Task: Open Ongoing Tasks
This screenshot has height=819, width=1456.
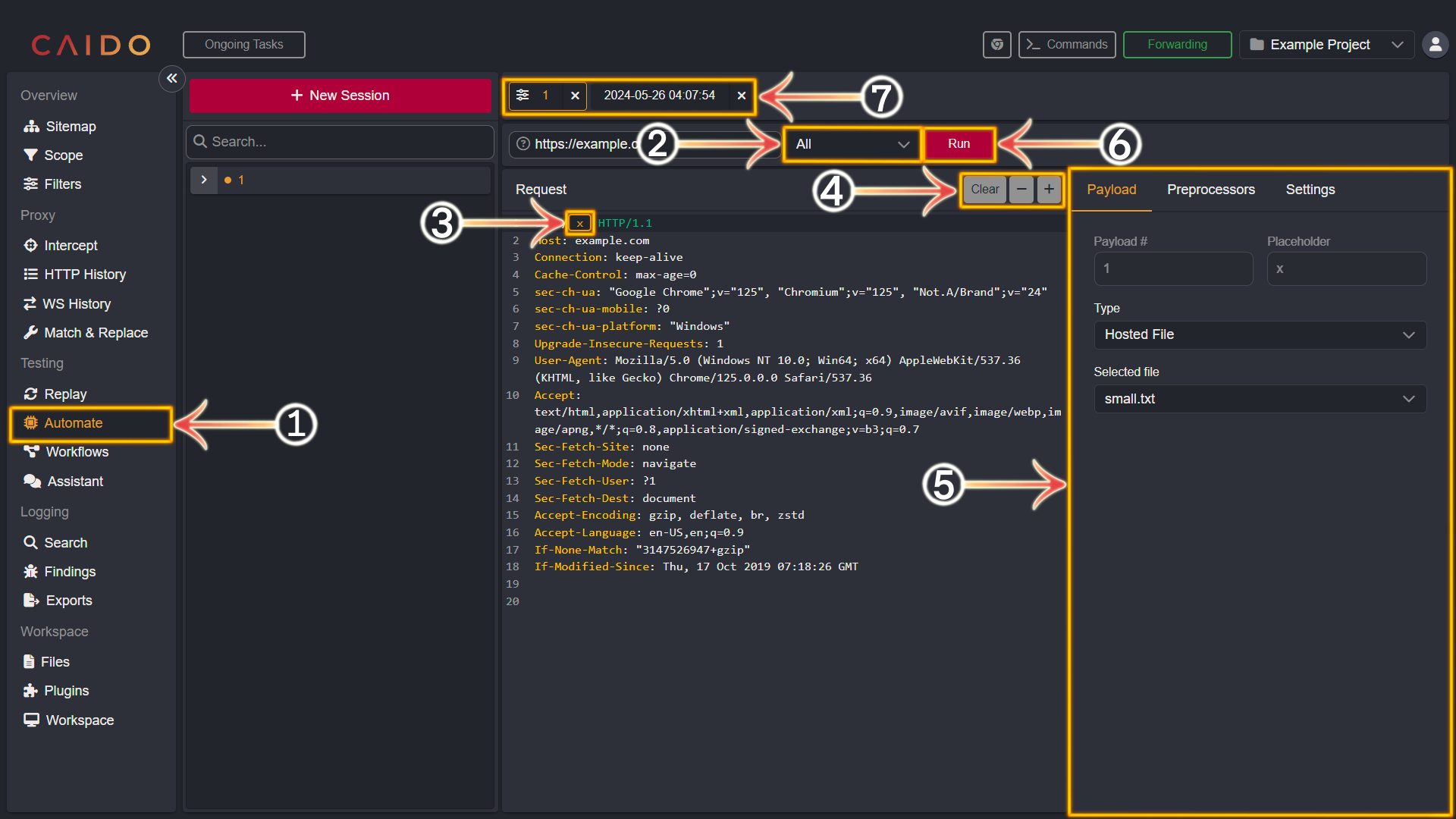Action: (243, 45)
